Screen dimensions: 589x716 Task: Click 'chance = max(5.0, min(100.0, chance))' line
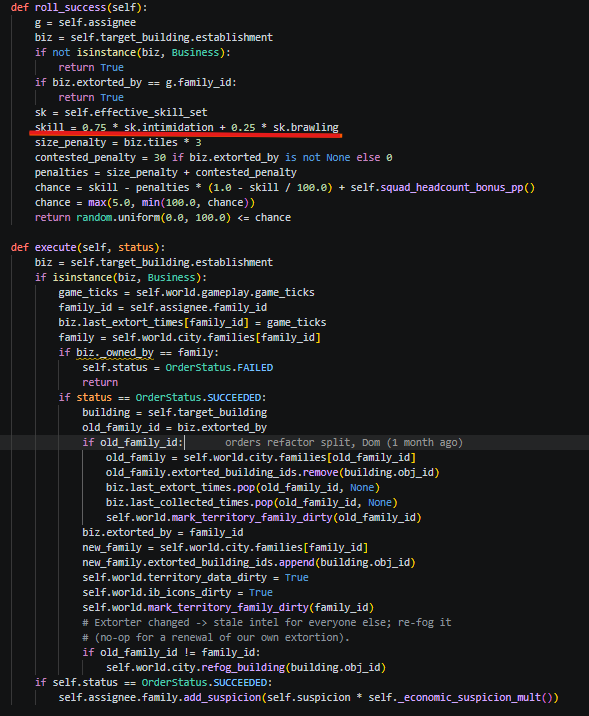(x=144, y=202)
